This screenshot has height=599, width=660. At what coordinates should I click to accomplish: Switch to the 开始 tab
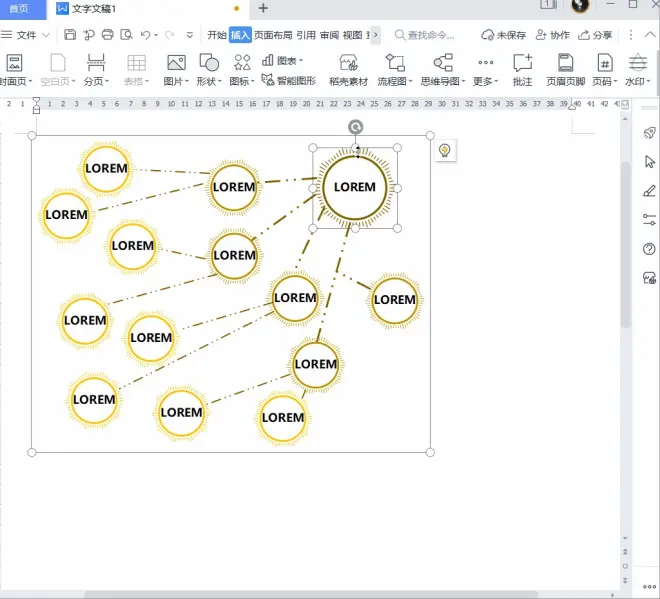point(217,35)
